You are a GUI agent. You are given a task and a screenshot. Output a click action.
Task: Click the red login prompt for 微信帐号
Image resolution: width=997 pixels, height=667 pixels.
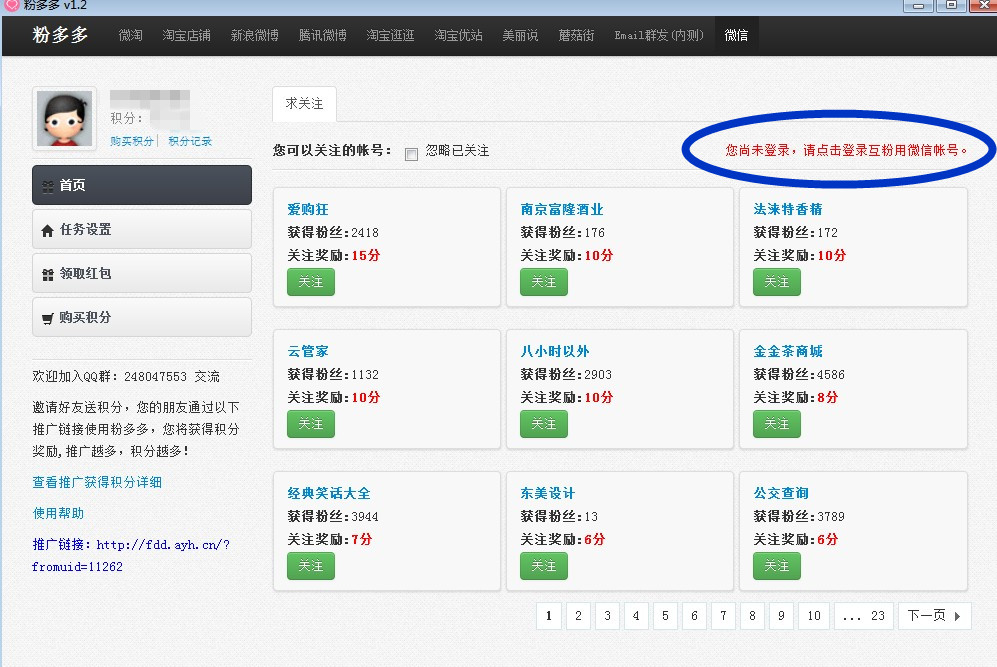coord(846,150)
